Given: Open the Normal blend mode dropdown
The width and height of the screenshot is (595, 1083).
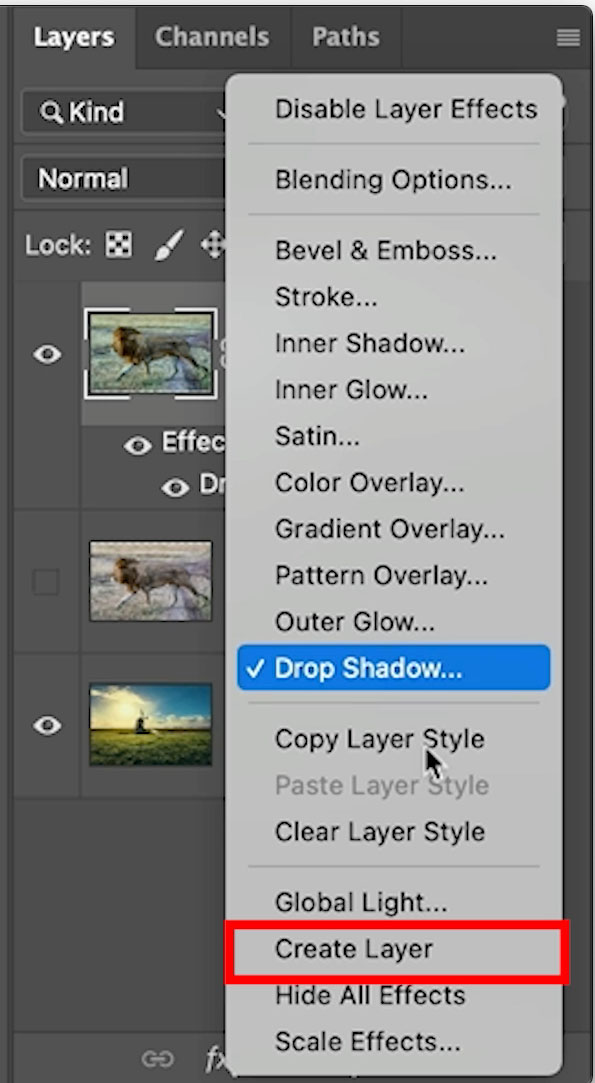Looking at the screenshot, I should coord(124,179).
